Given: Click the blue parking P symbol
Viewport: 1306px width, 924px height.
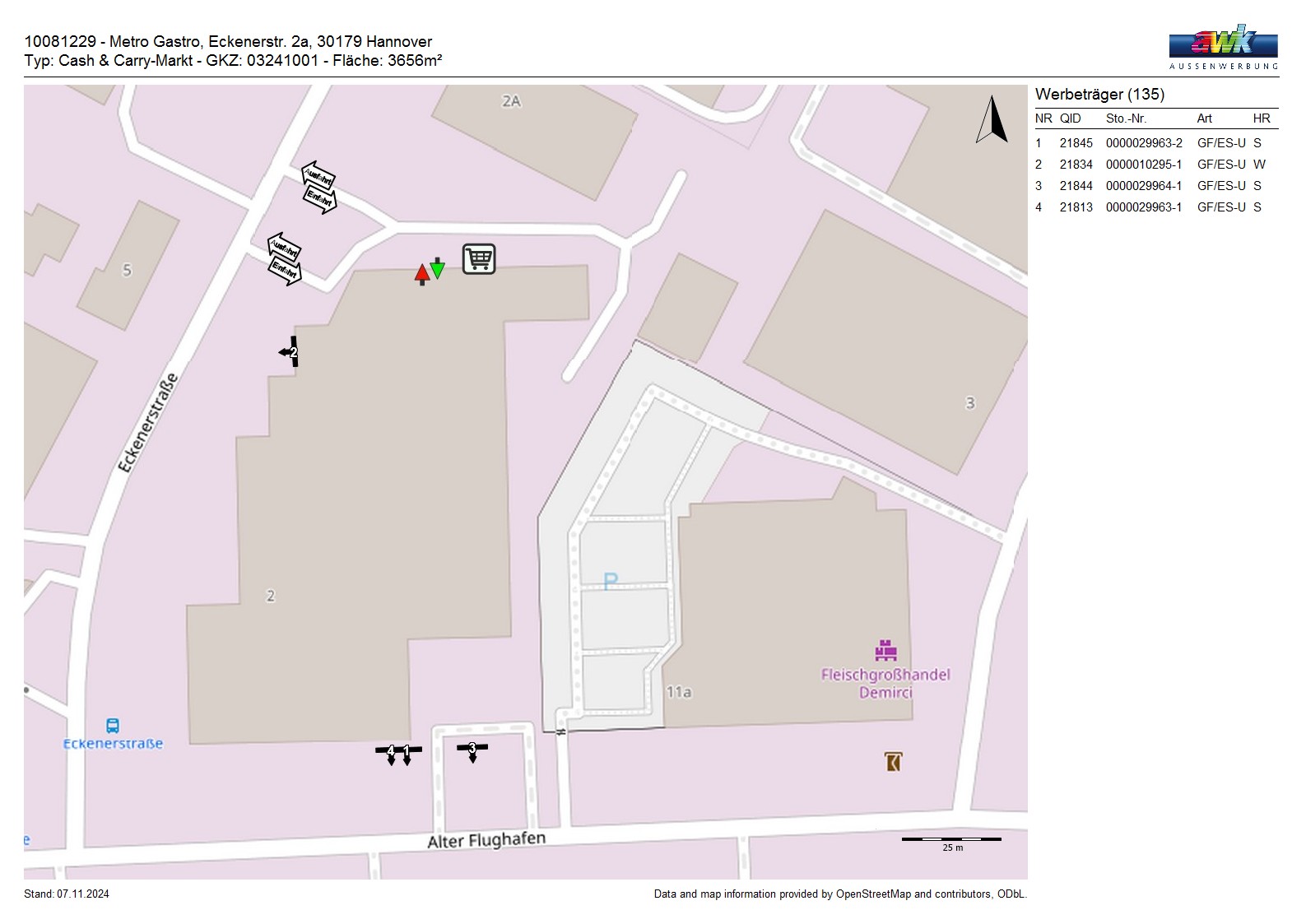Looking at the screenshot, I should click(x=610, y=582).
